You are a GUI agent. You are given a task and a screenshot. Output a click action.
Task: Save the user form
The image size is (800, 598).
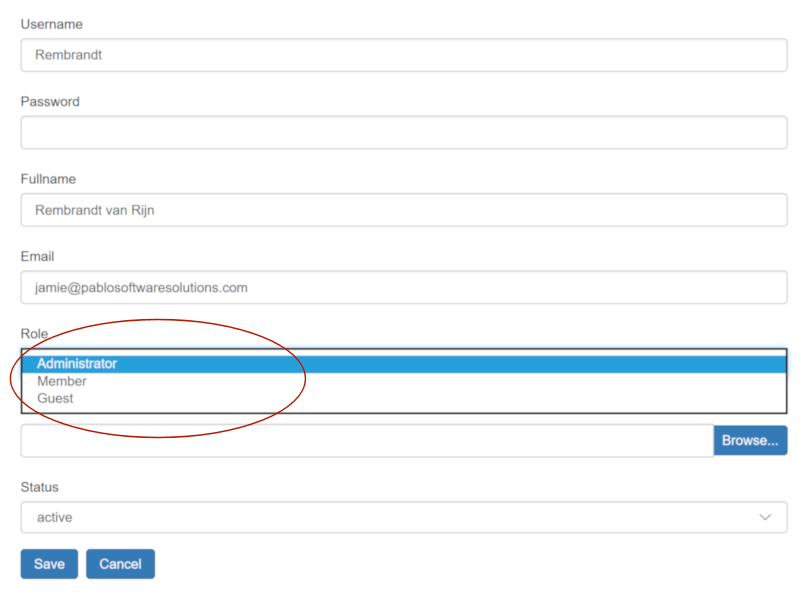coord(49,564)
